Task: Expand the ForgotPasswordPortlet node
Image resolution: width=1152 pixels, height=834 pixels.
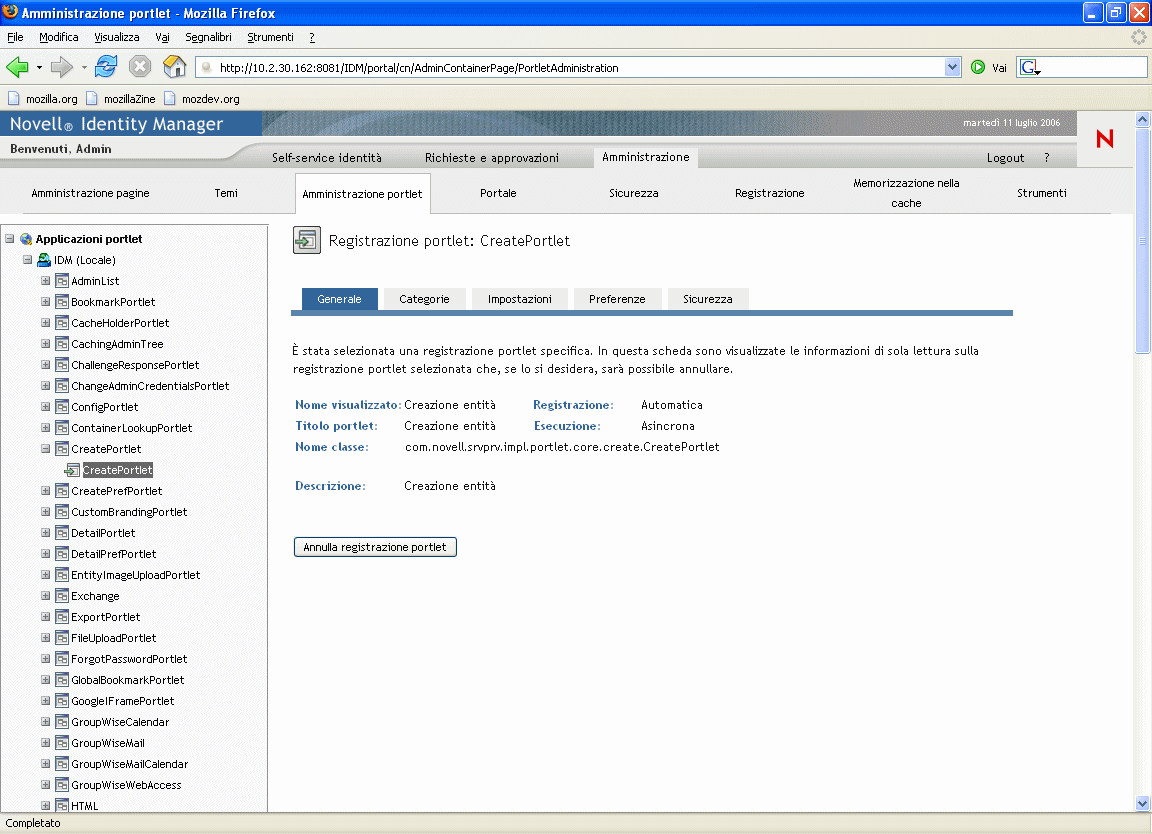Action: (x=46, y=659)
